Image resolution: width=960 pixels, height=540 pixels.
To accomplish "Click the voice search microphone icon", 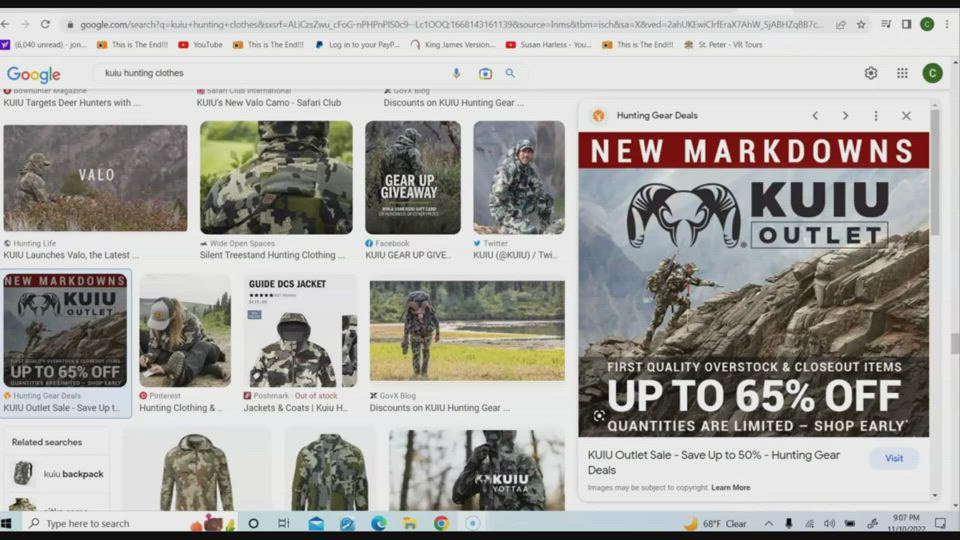I will 457,73.
